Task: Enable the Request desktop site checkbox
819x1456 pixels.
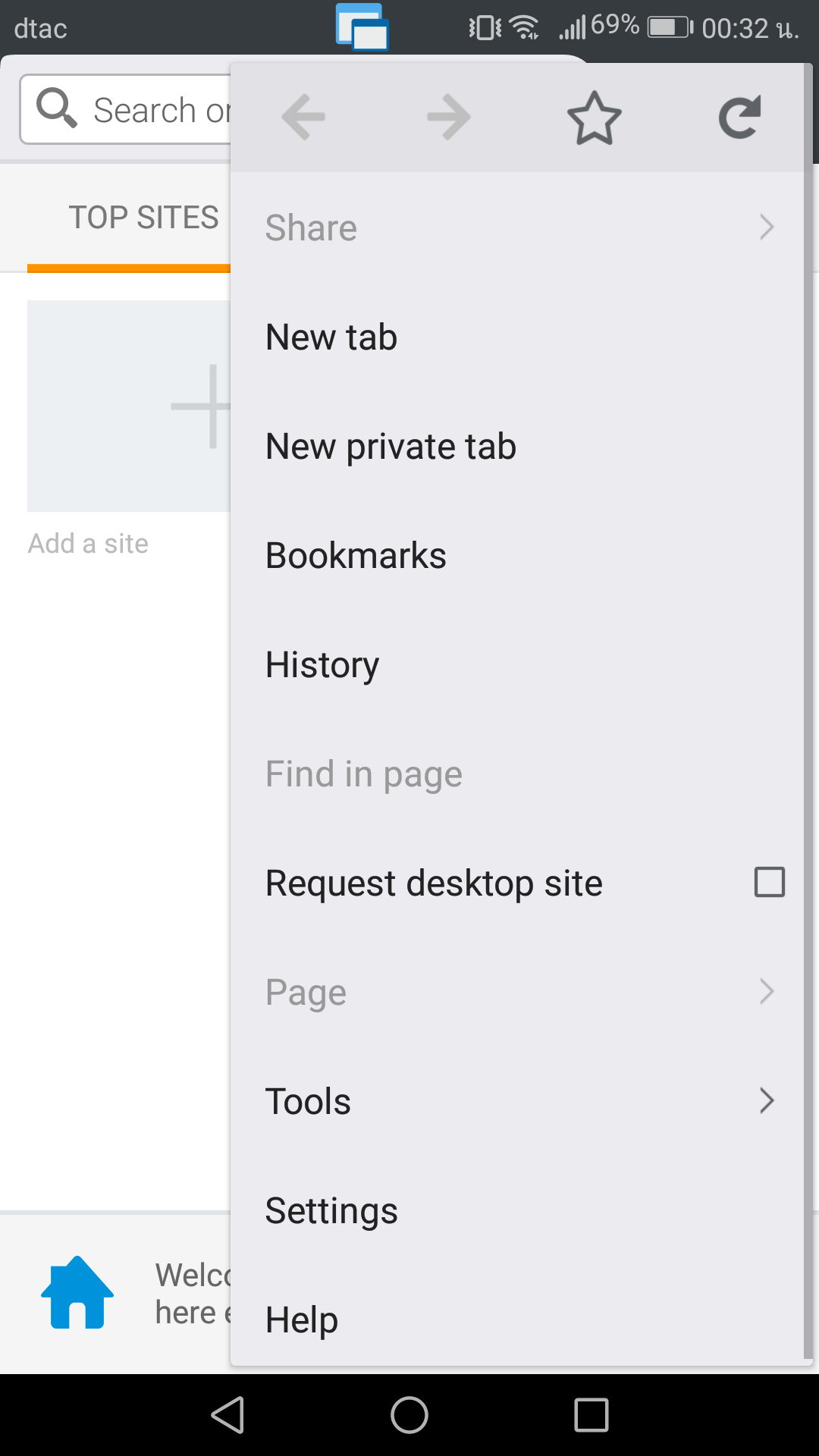Action: point(769,883)
